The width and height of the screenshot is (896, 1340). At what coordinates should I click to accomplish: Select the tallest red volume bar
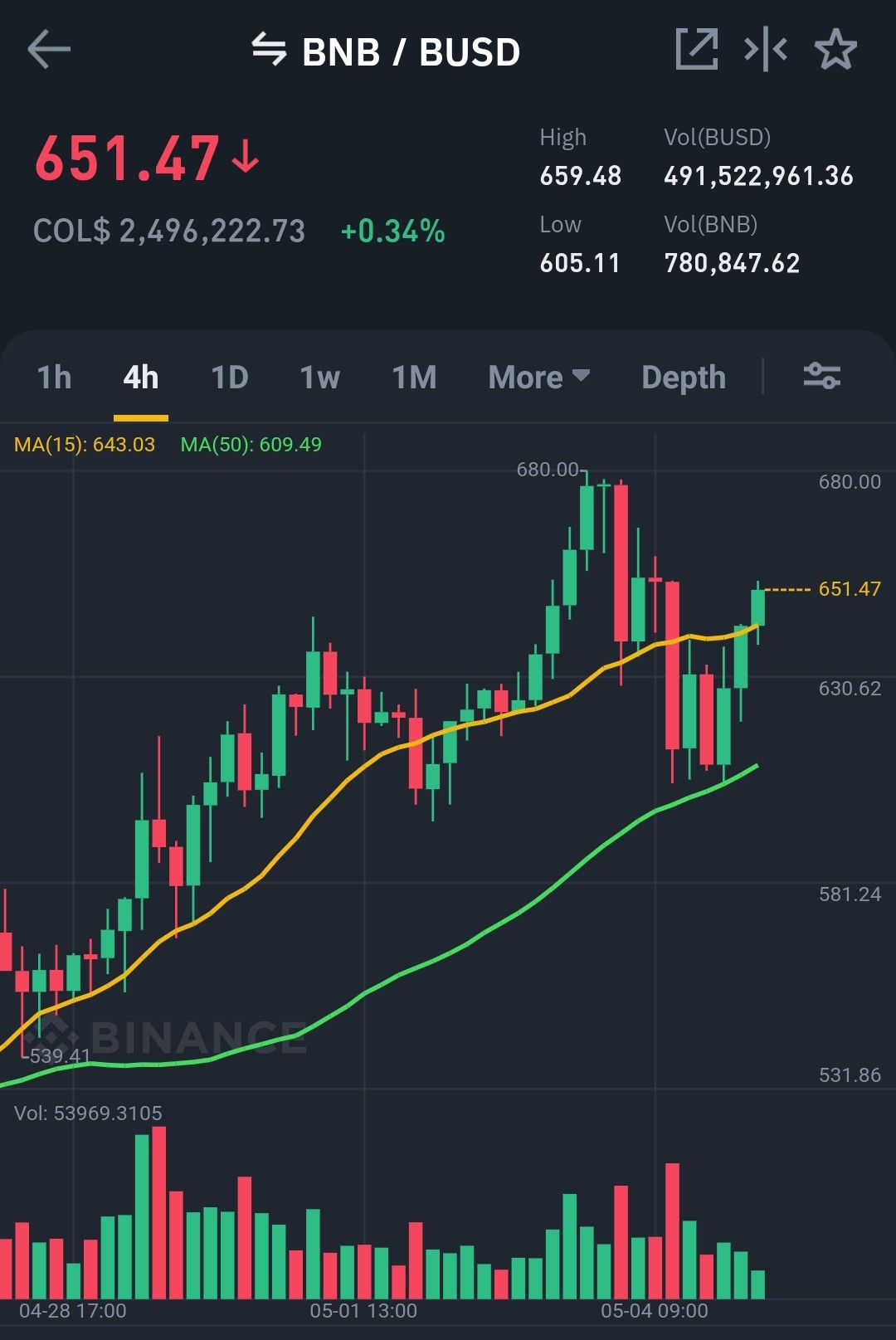tap(159, 1212)
